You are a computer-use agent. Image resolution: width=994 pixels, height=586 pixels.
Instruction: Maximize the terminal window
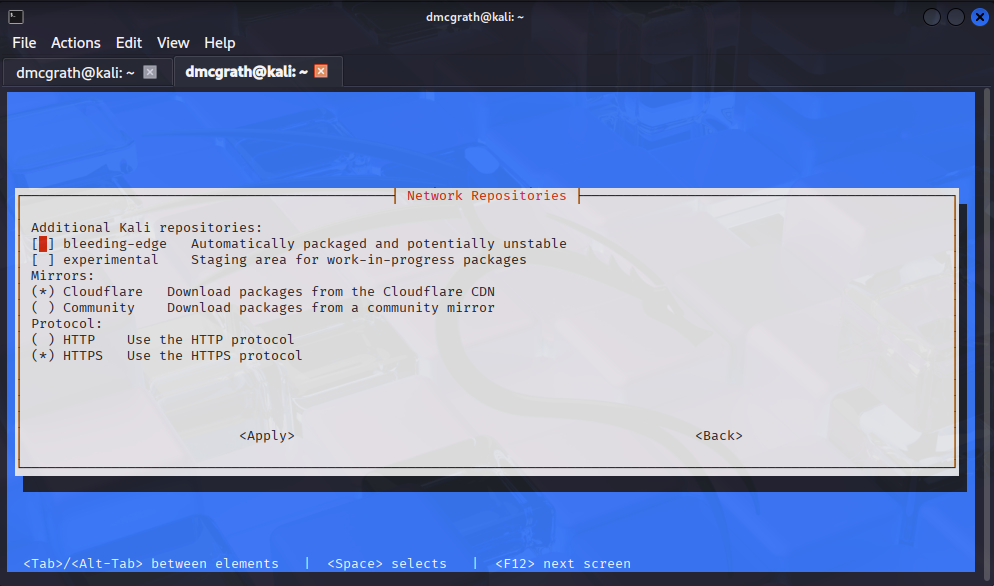click(956, 17)
